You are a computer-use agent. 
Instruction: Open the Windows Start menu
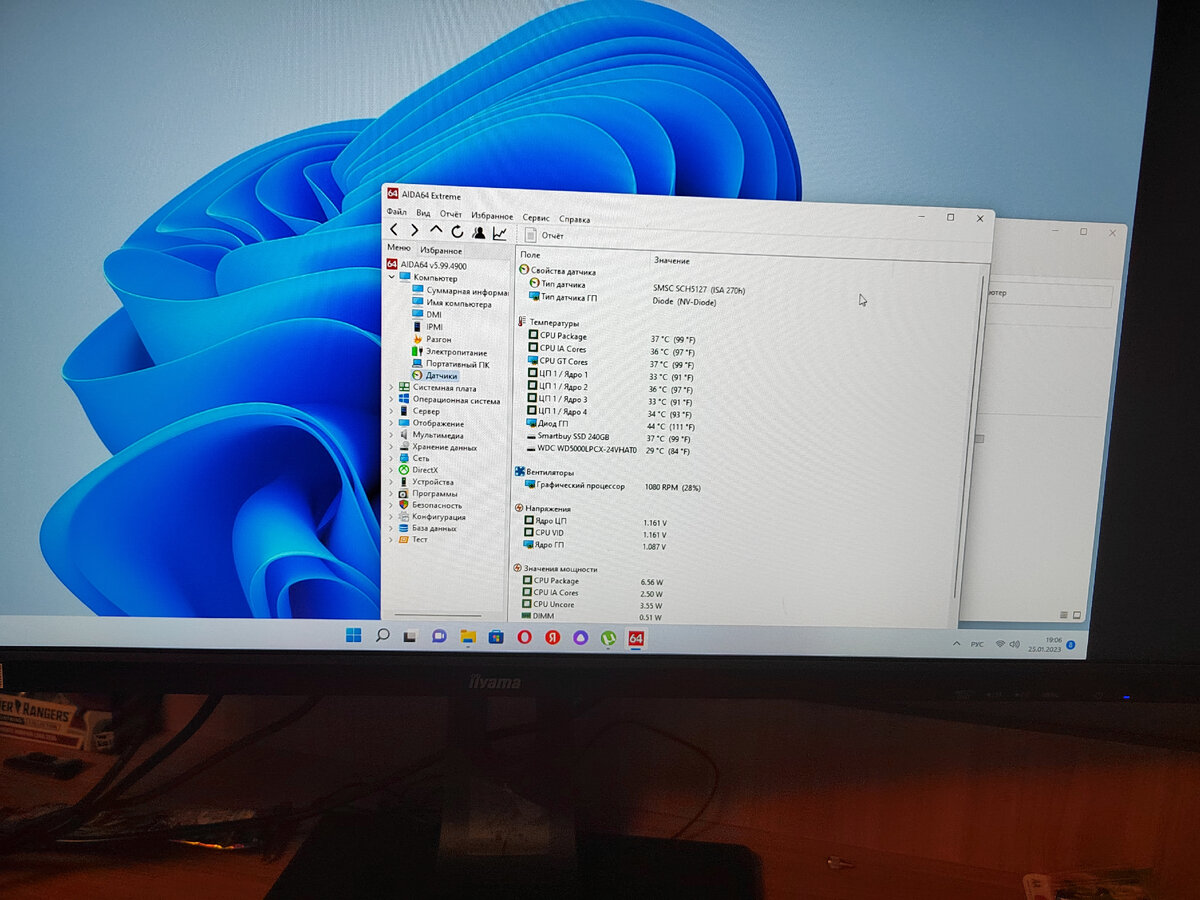[x=353, y=635]
